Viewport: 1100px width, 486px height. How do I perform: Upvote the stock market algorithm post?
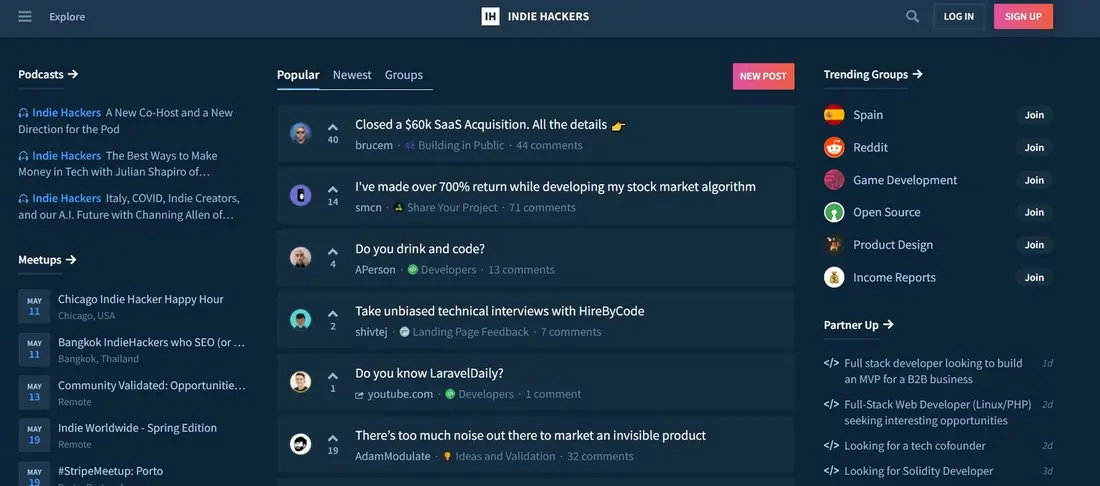[333, 189]
